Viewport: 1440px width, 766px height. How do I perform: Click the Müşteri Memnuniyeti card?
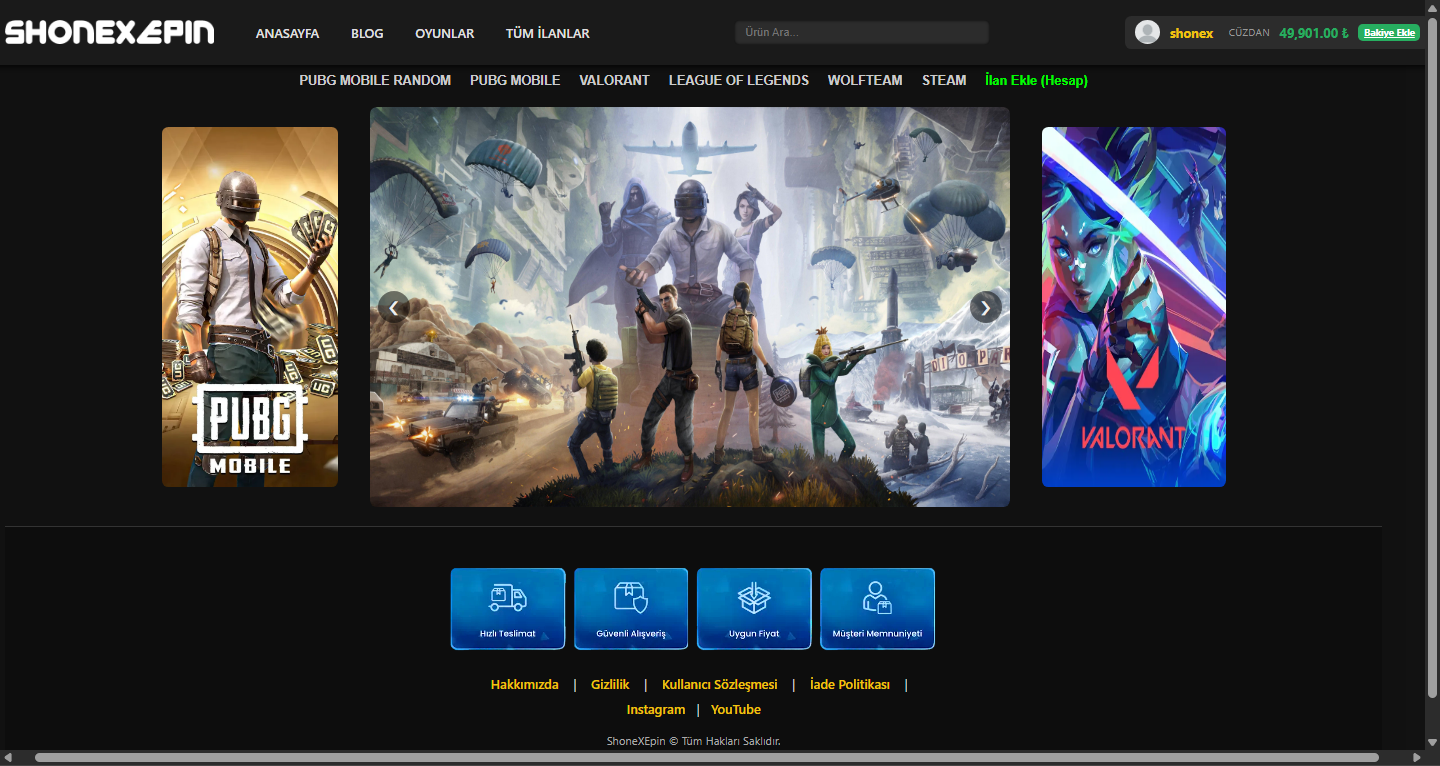pos(877,609)
